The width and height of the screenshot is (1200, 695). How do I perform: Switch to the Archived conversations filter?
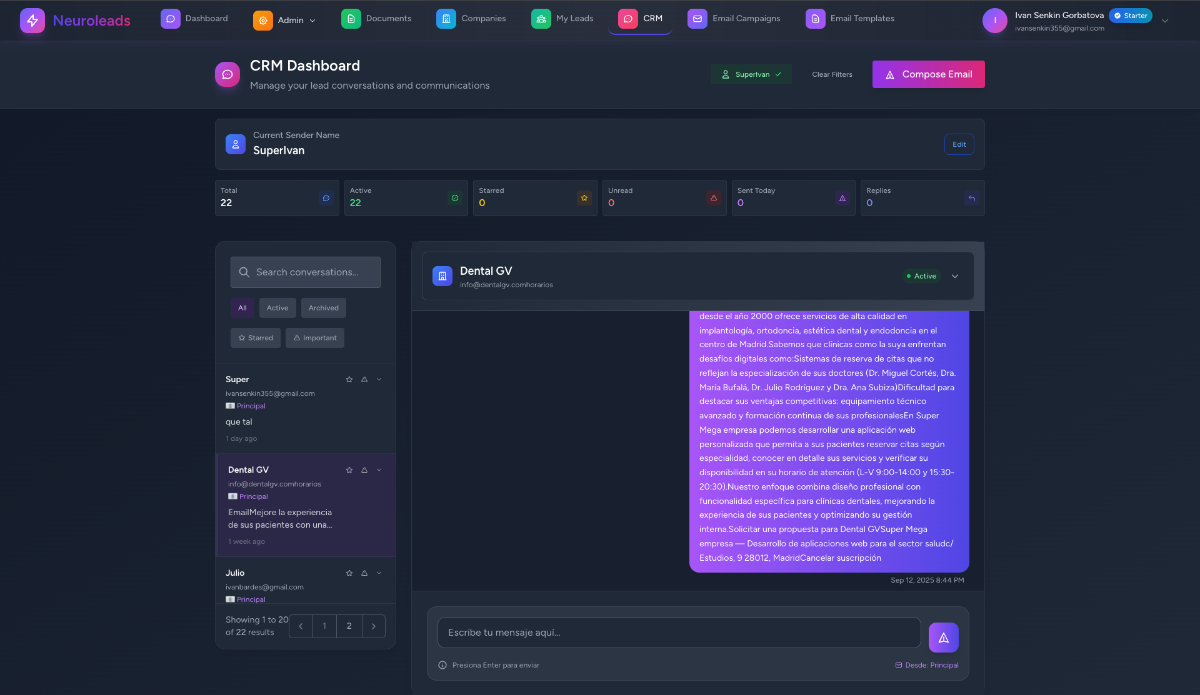click(323, 308)
